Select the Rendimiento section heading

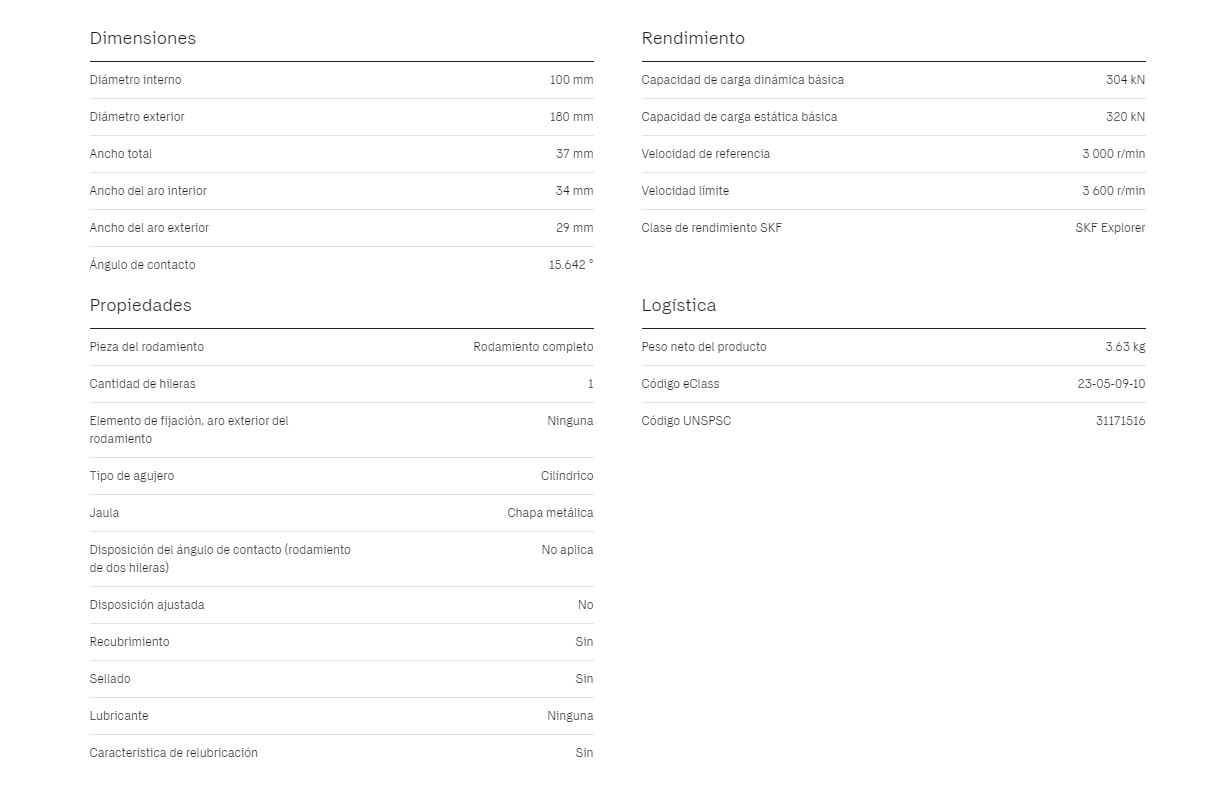(693, 38)
